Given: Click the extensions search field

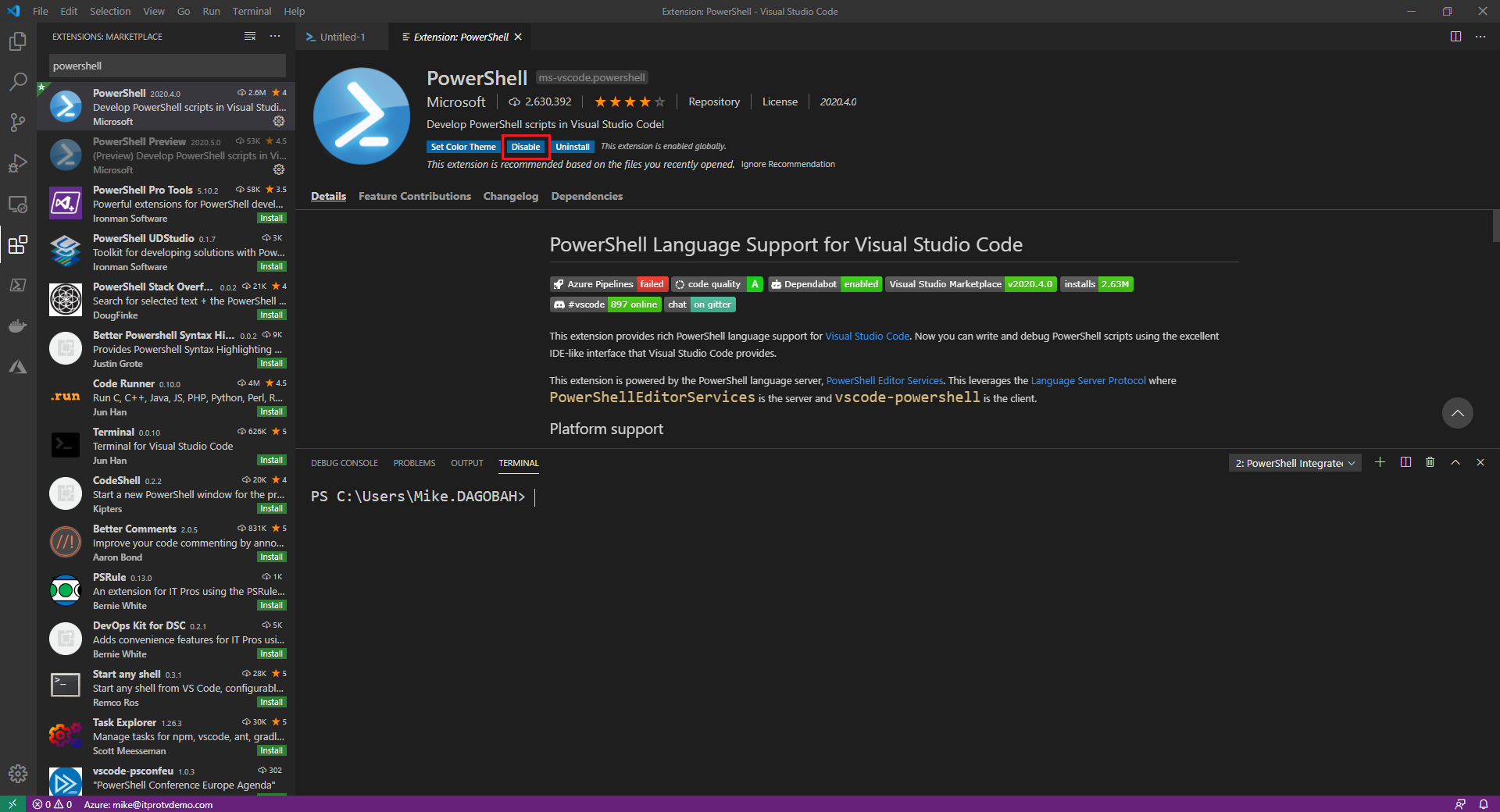Looking at the screenshot, I should [x=167, y=66].
